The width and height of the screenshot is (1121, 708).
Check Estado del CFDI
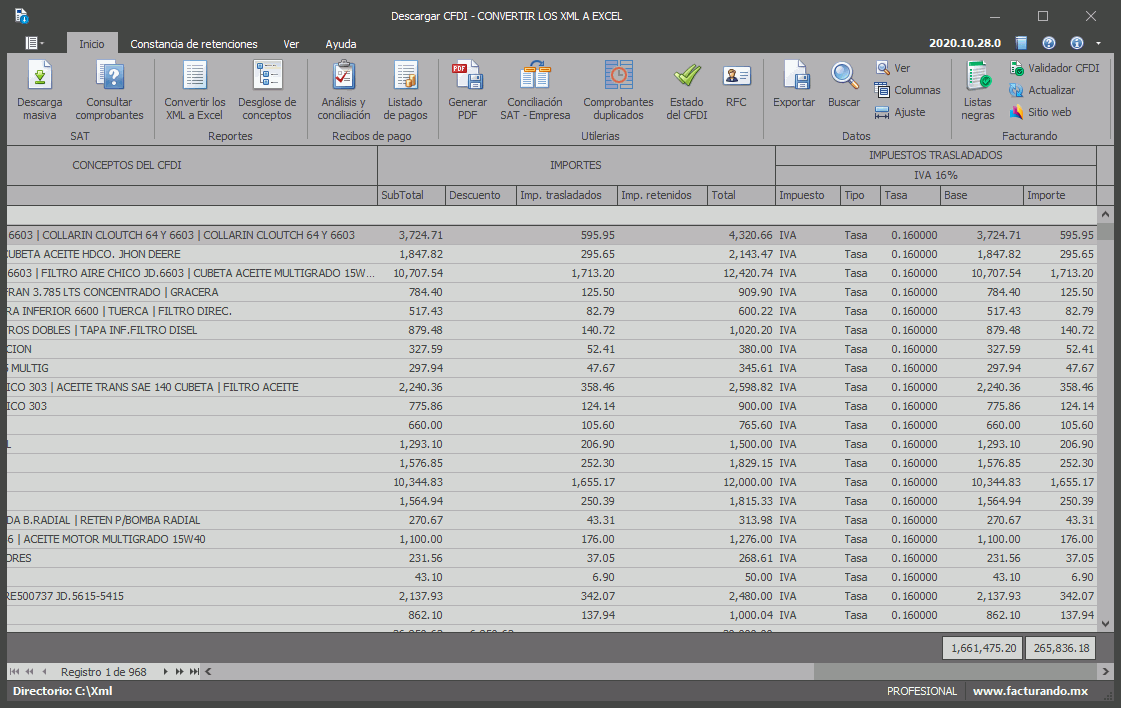point(687,90)
